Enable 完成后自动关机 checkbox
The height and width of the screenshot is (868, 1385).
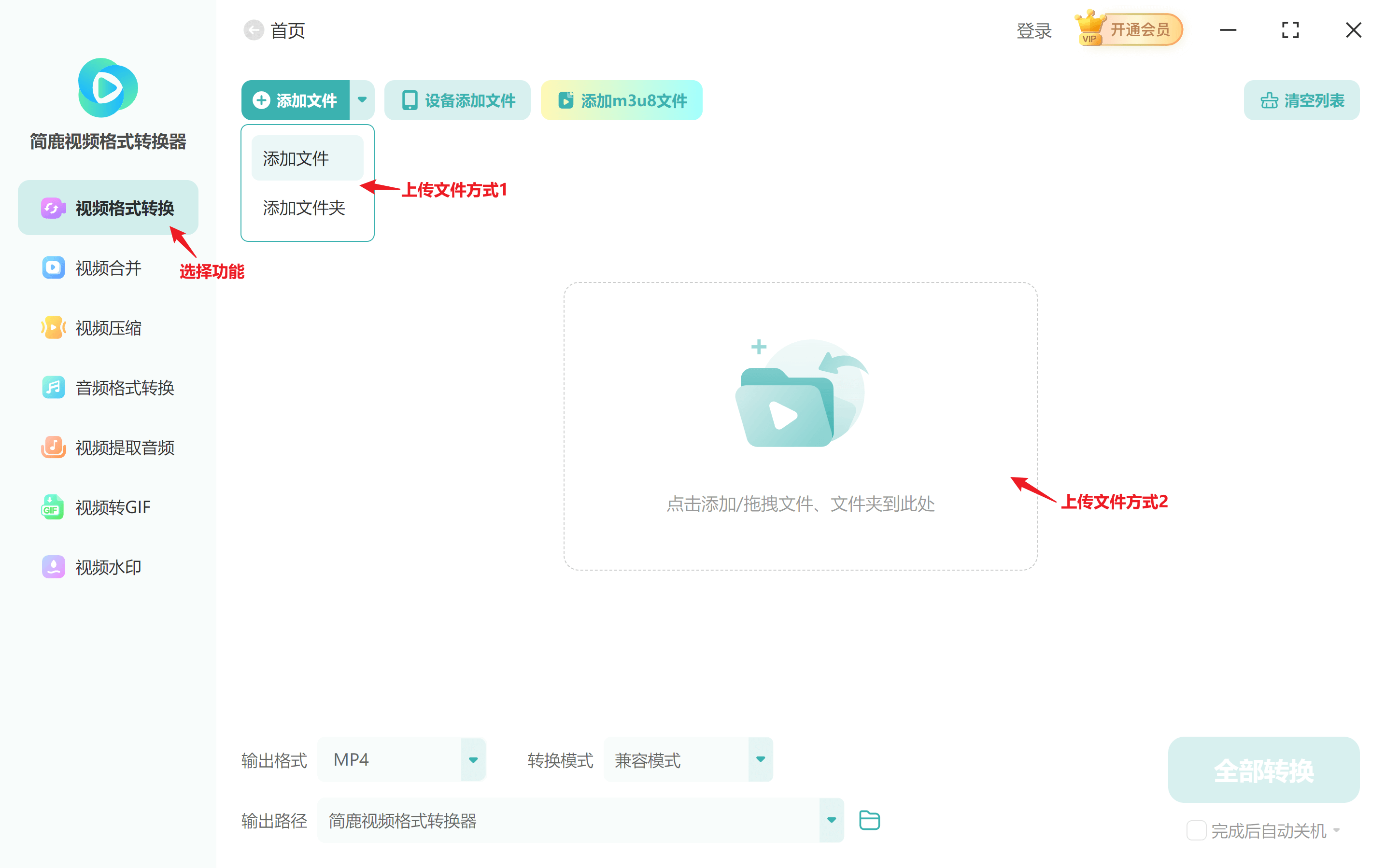point(1197,830)
